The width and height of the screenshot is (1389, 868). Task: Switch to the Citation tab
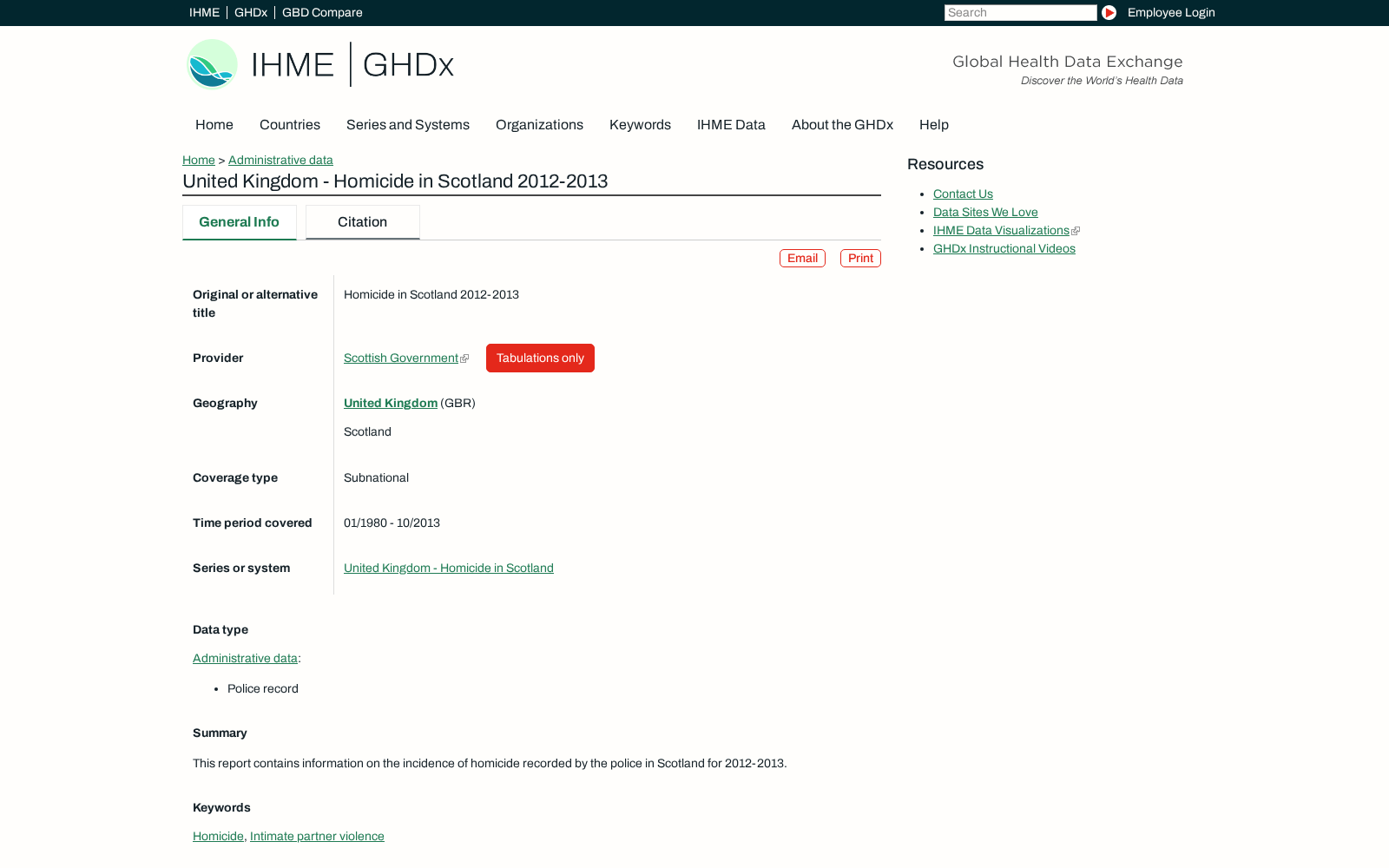(x=362, y=222)
